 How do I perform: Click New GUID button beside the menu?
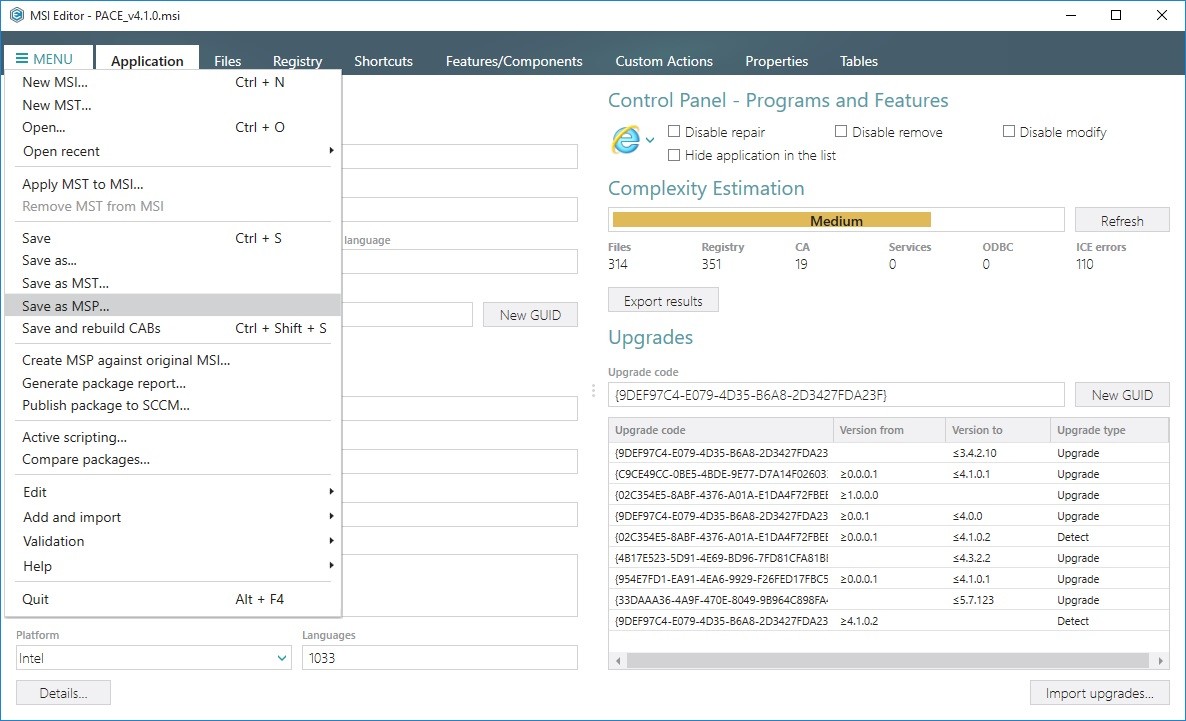point(530,315)
